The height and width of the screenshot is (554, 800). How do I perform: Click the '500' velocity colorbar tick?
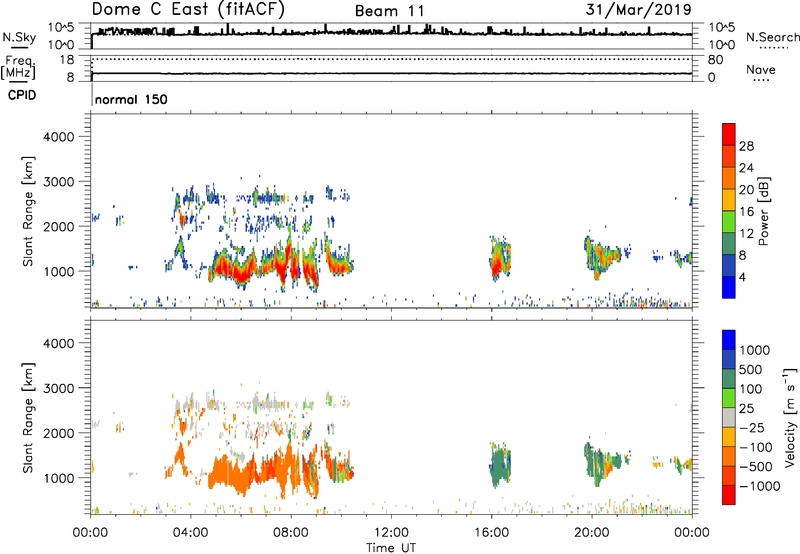click(751, 370)
